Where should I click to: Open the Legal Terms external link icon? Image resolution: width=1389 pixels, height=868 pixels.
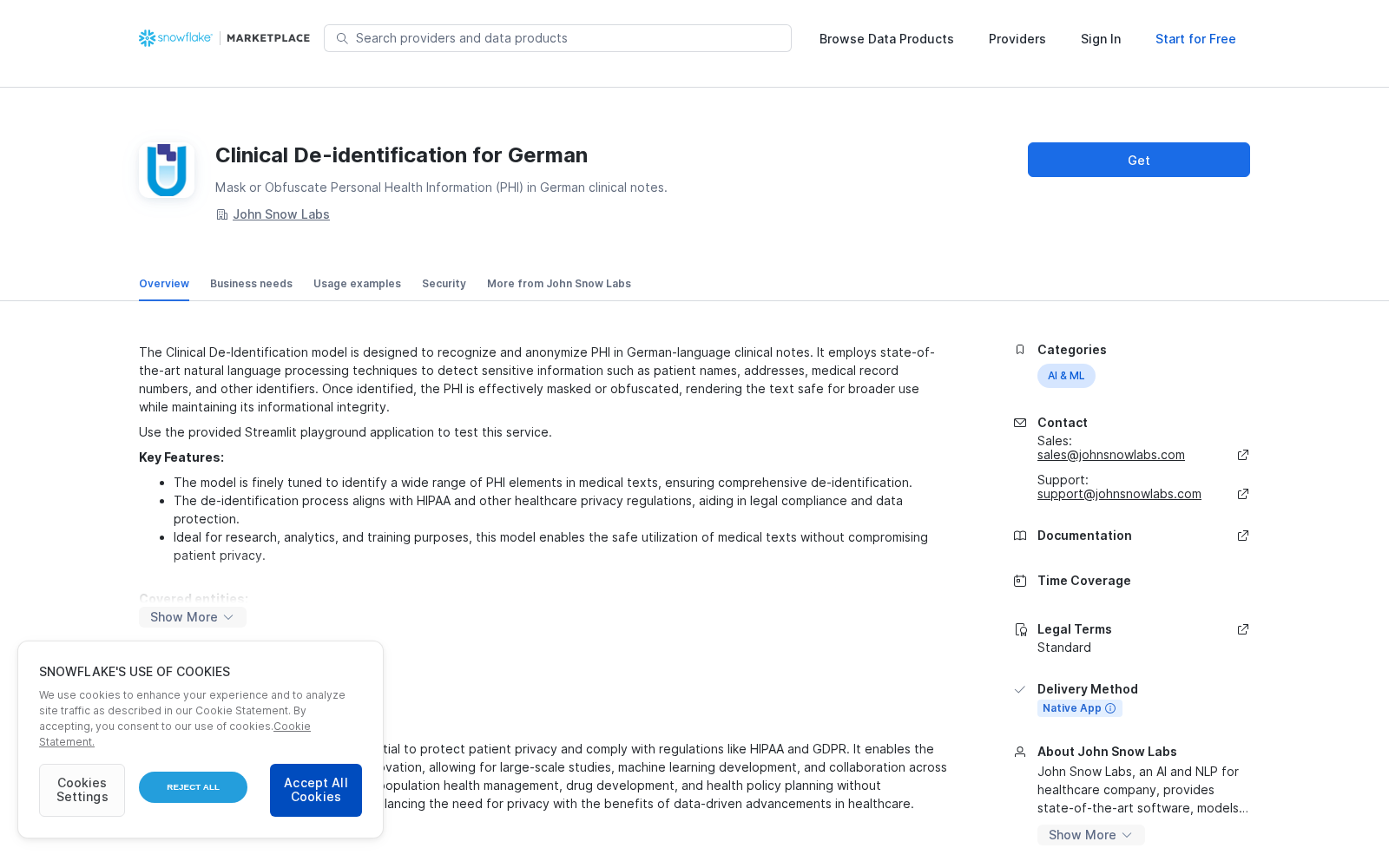tap(1243, 629)
